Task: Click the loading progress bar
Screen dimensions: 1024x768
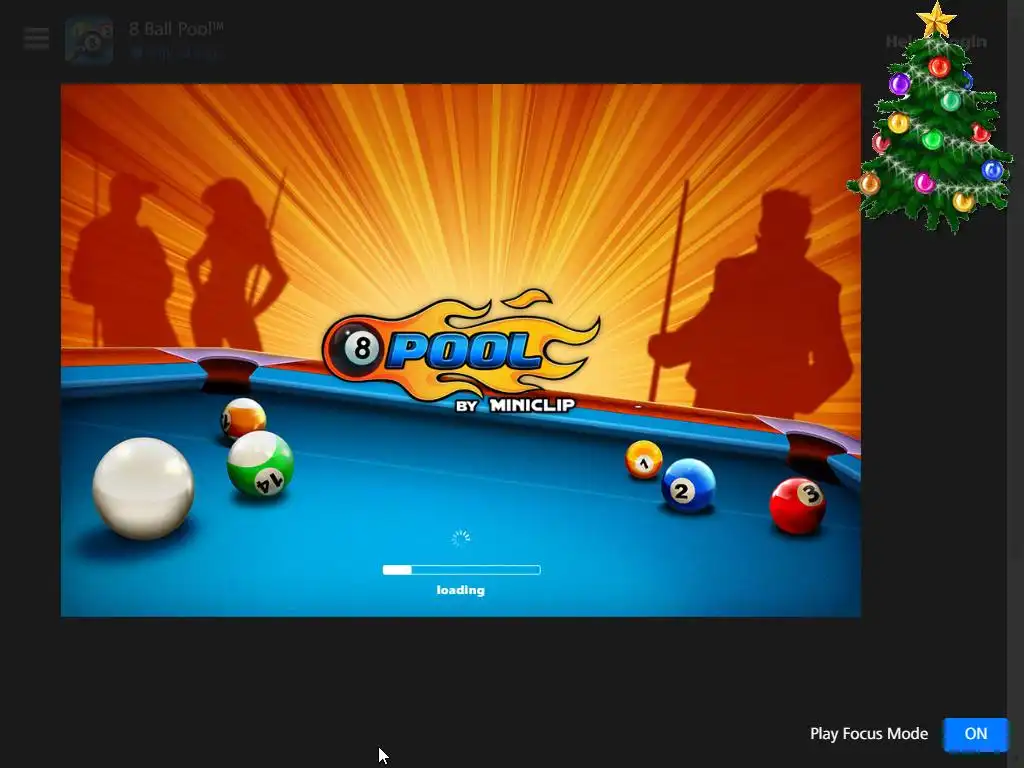Action: point(461,569)
